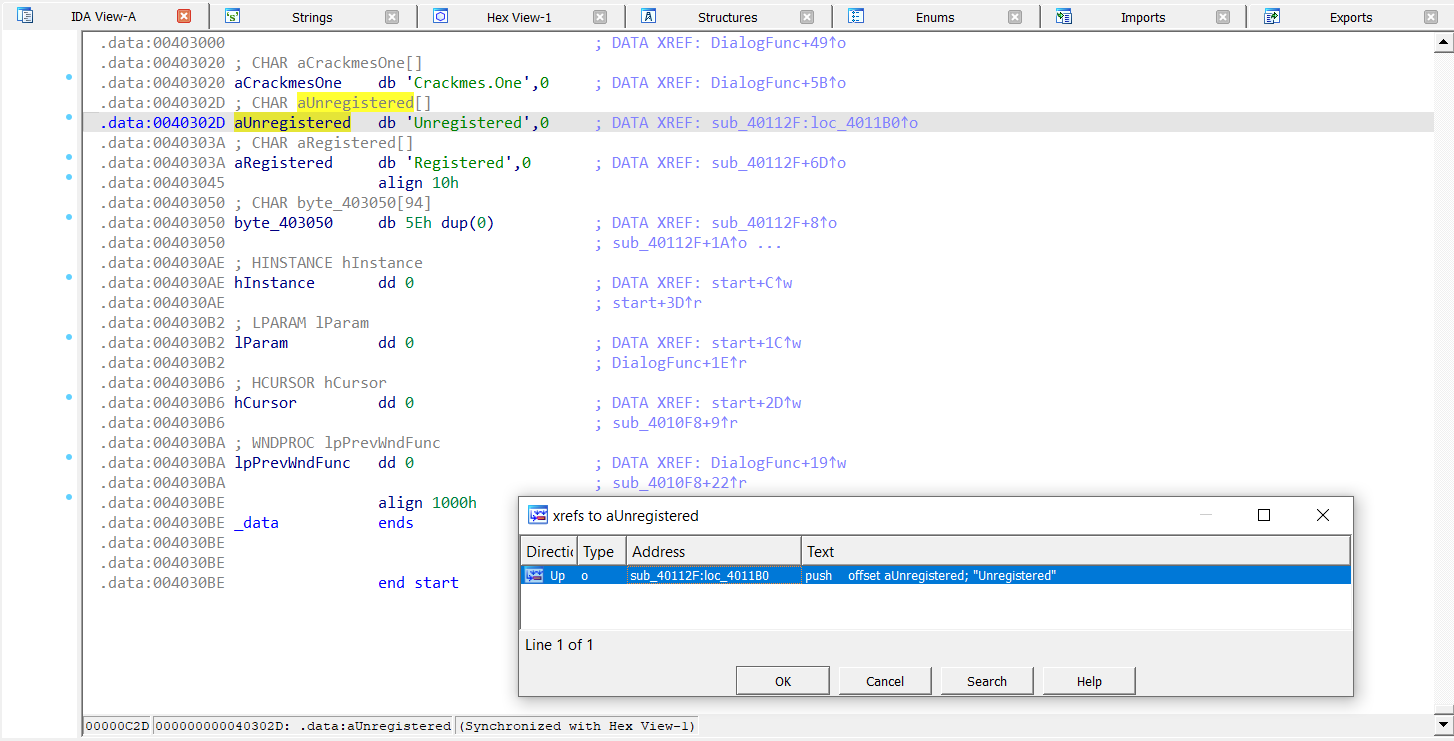1454x741 pixels.
Task: Click the Strings tab icon
Action: 232,16
